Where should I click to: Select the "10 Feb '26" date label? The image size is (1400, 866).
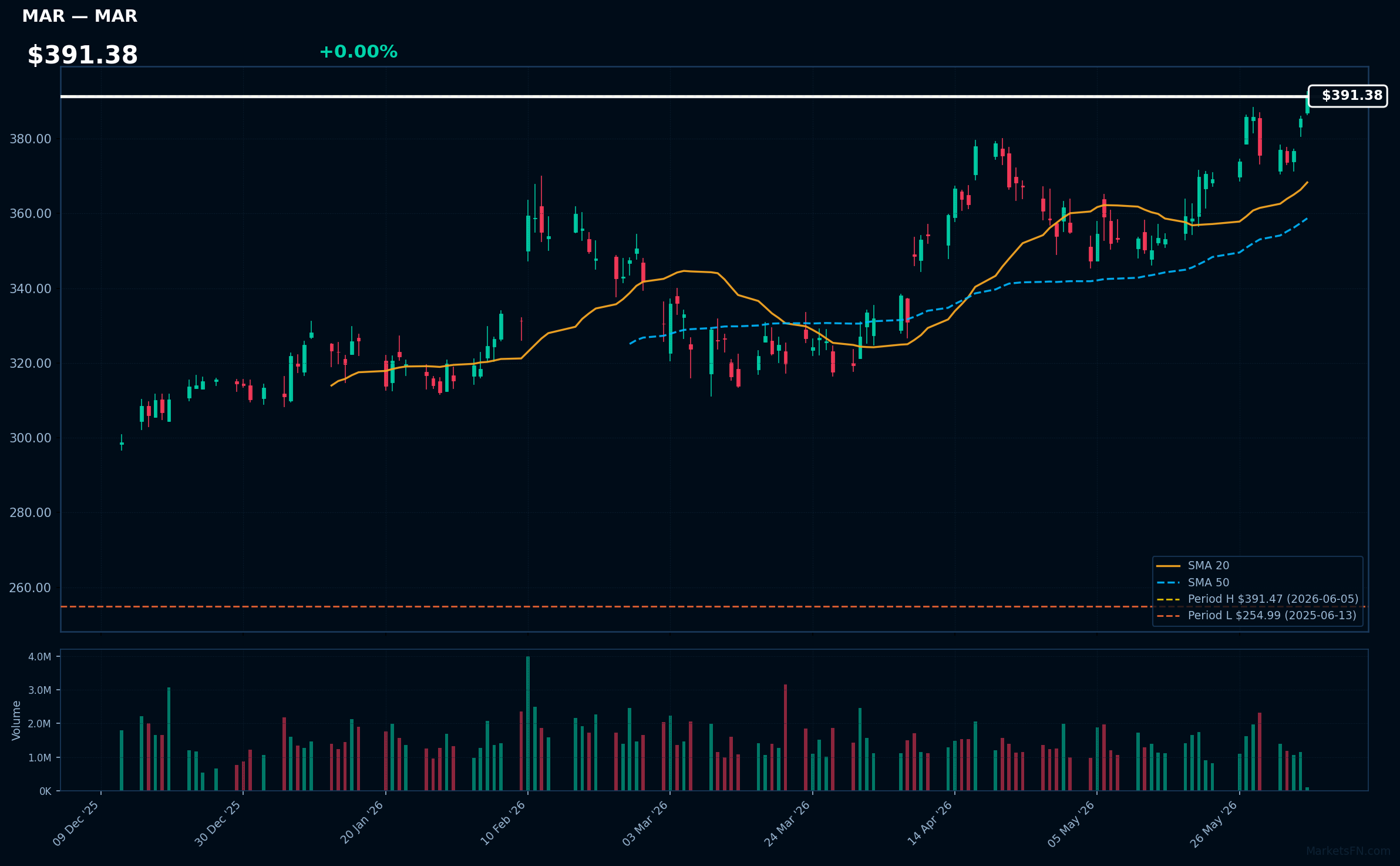click(x=503, y=823)
